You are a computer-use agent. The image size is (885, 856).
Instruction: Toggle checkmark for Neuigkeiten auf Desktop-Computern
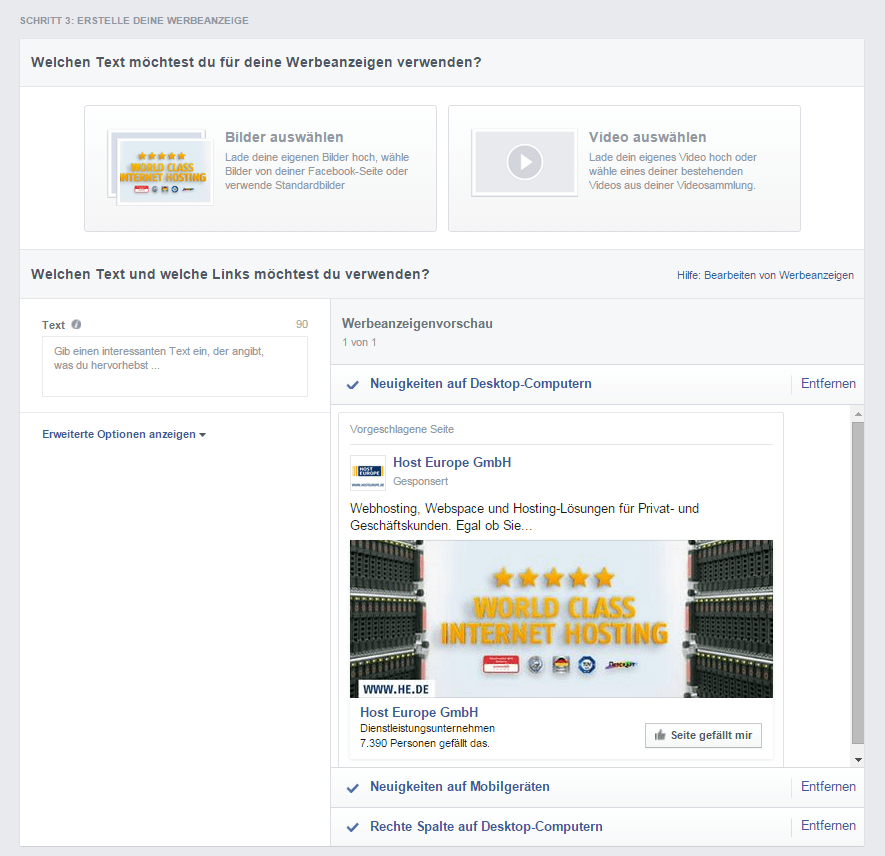353,385
